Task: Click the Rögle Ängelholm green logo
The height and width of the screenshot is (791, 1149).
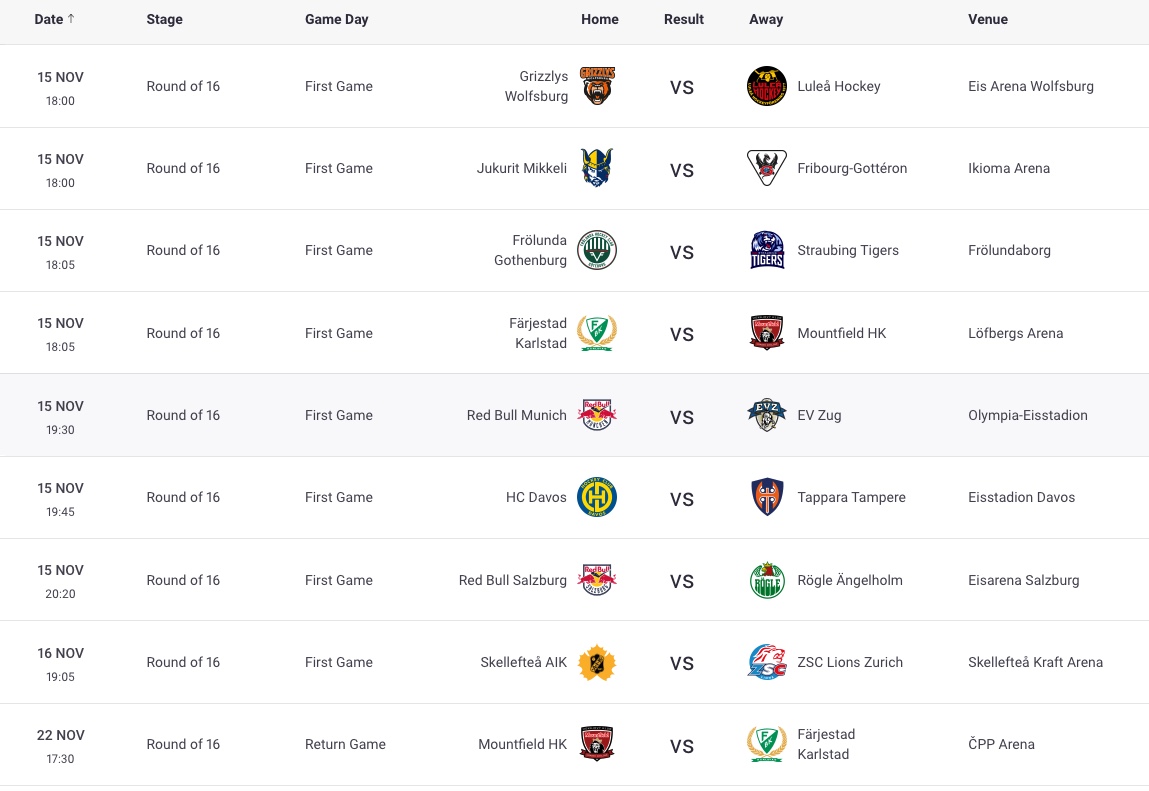Action: point(767,580)
